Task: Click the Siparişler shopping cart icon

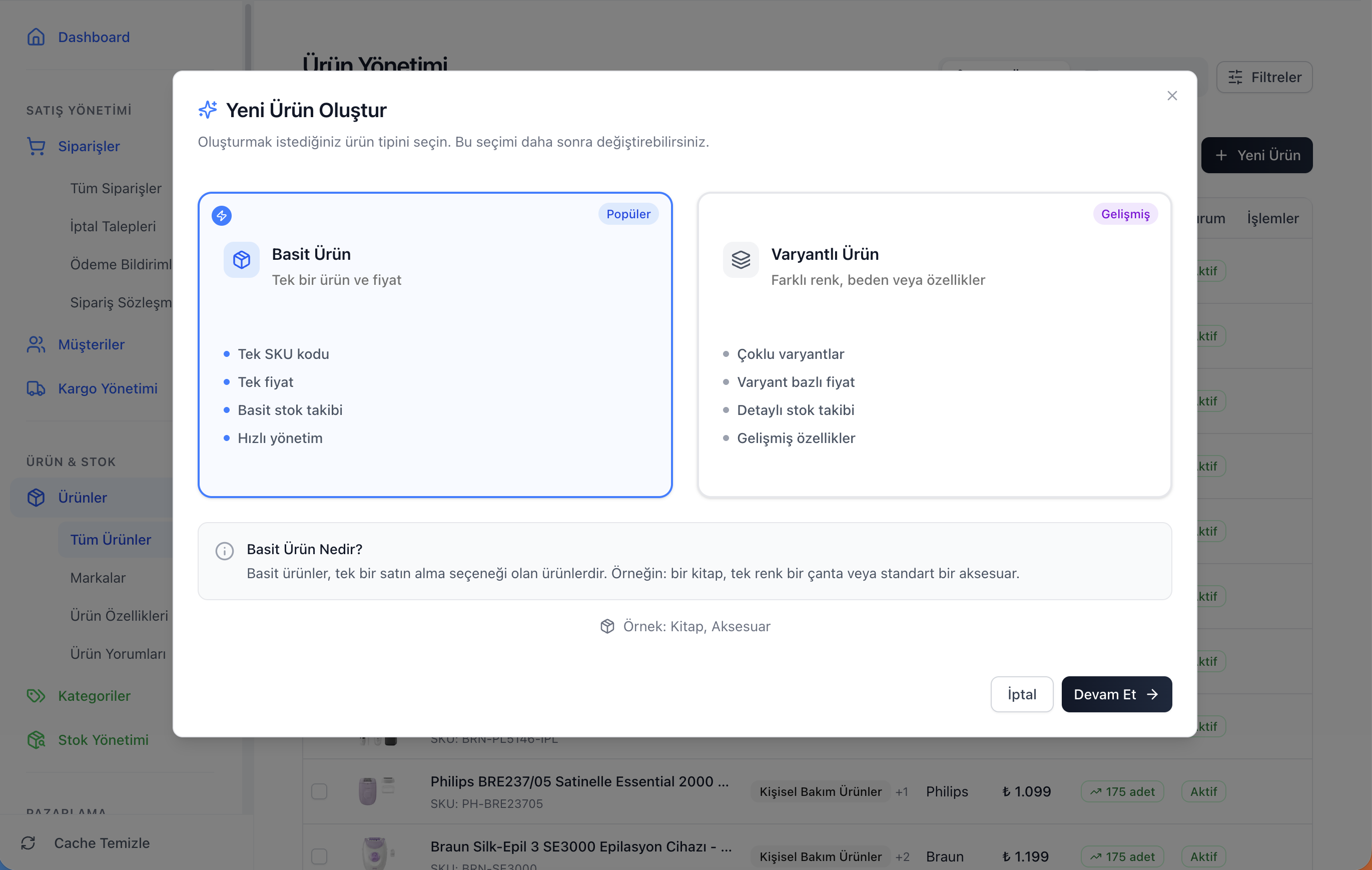Action: (x=36, y=147)
